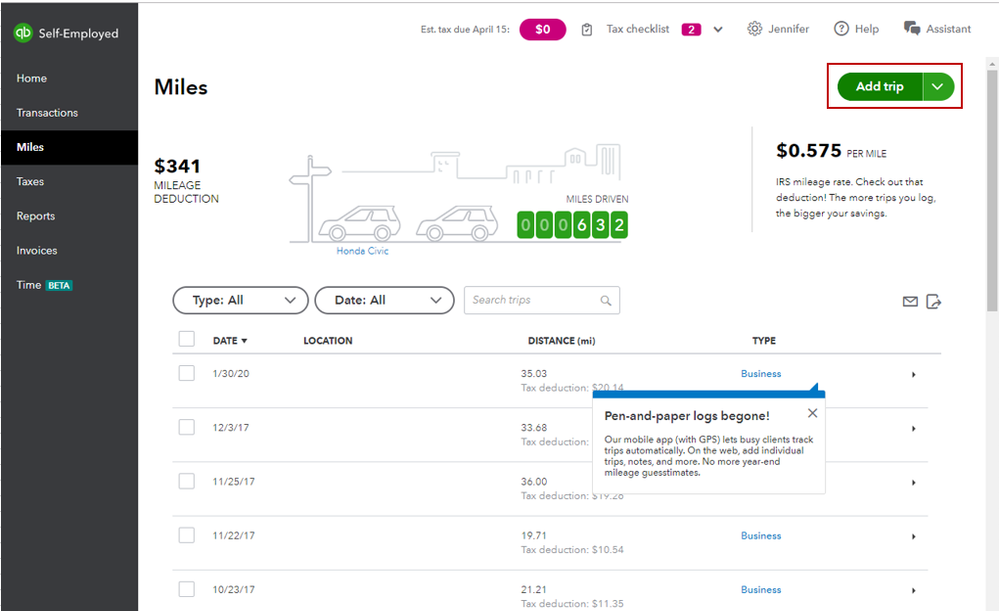Click the $0 estimated tax pill
Image resolution: width=999 pixels, height=611 pixels.
(x=542, y=29)
